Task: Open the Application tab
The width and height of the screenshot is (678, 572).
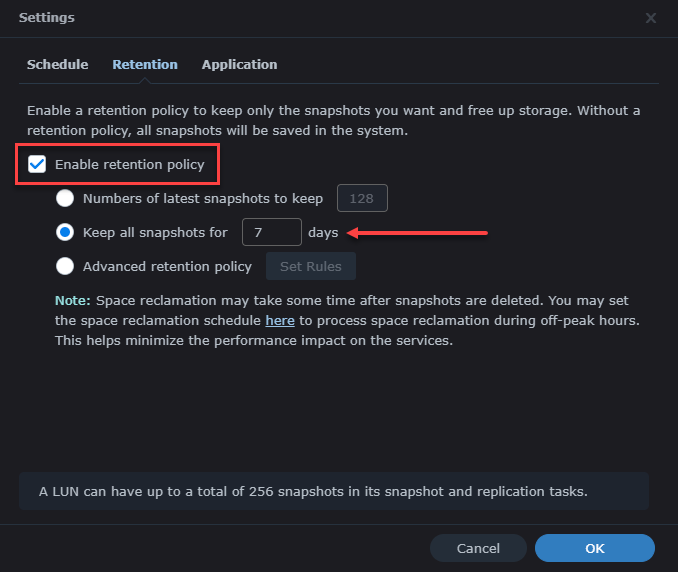Action: click(x=239, y=64)
